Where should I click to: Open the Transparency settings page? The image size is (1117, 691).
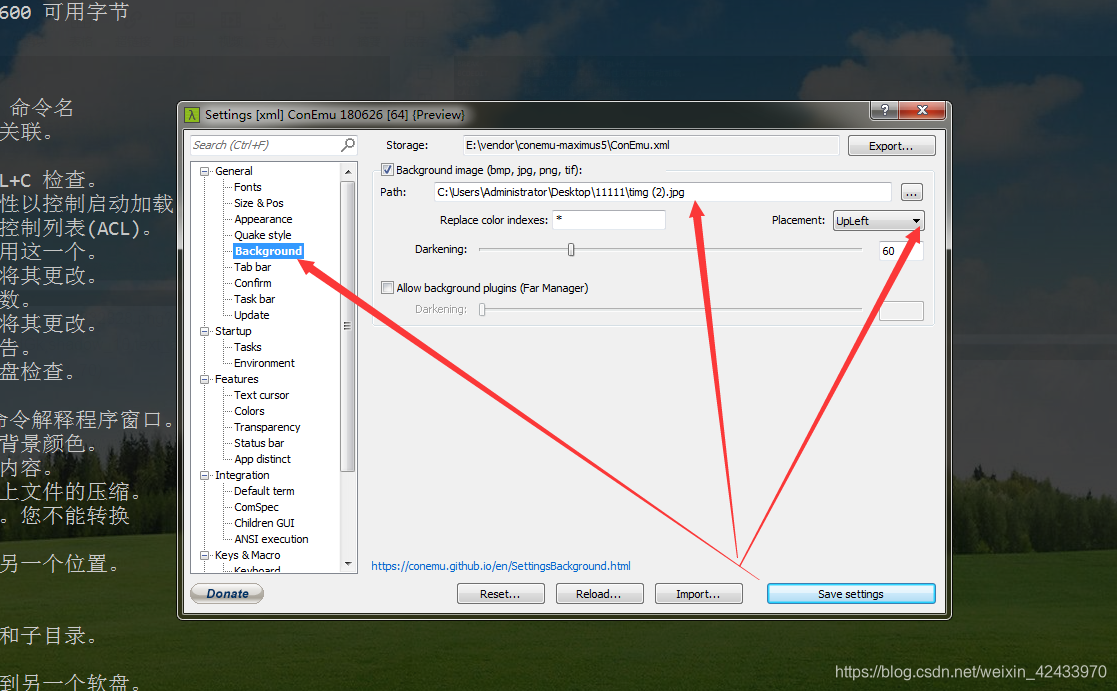coord(267,427)
